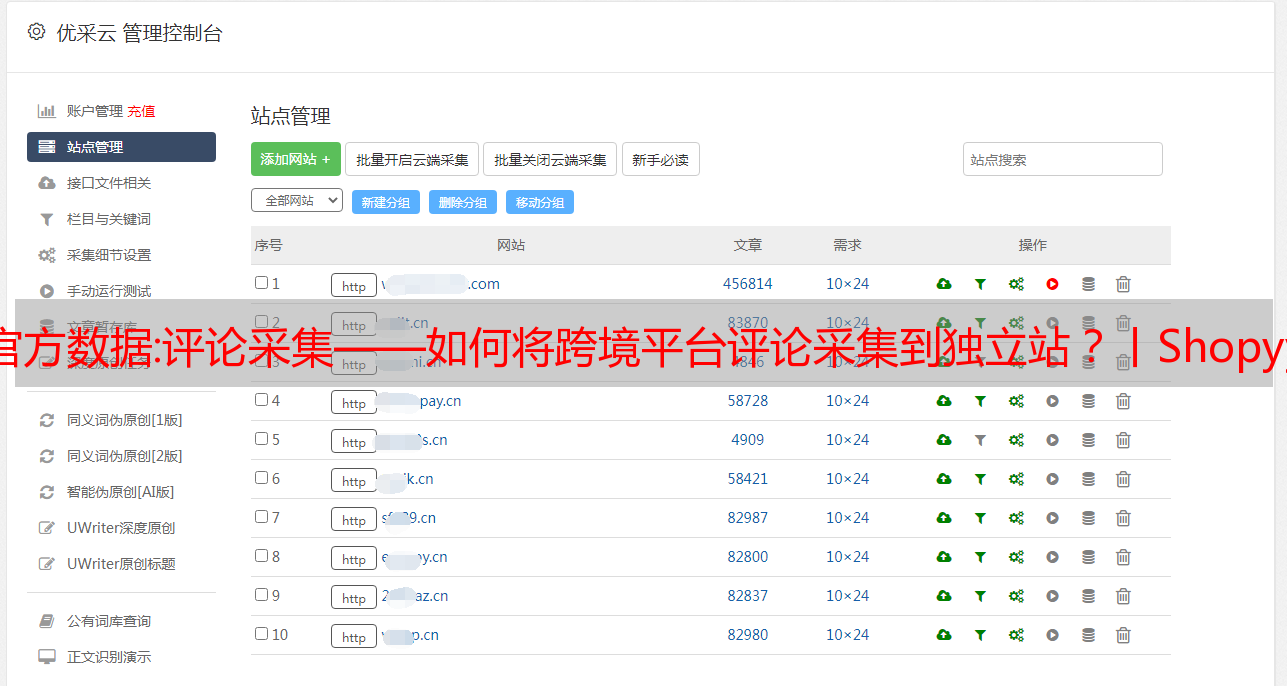Click the play icon in row 5
The image size is (1287, 686).
(1052, 440)
